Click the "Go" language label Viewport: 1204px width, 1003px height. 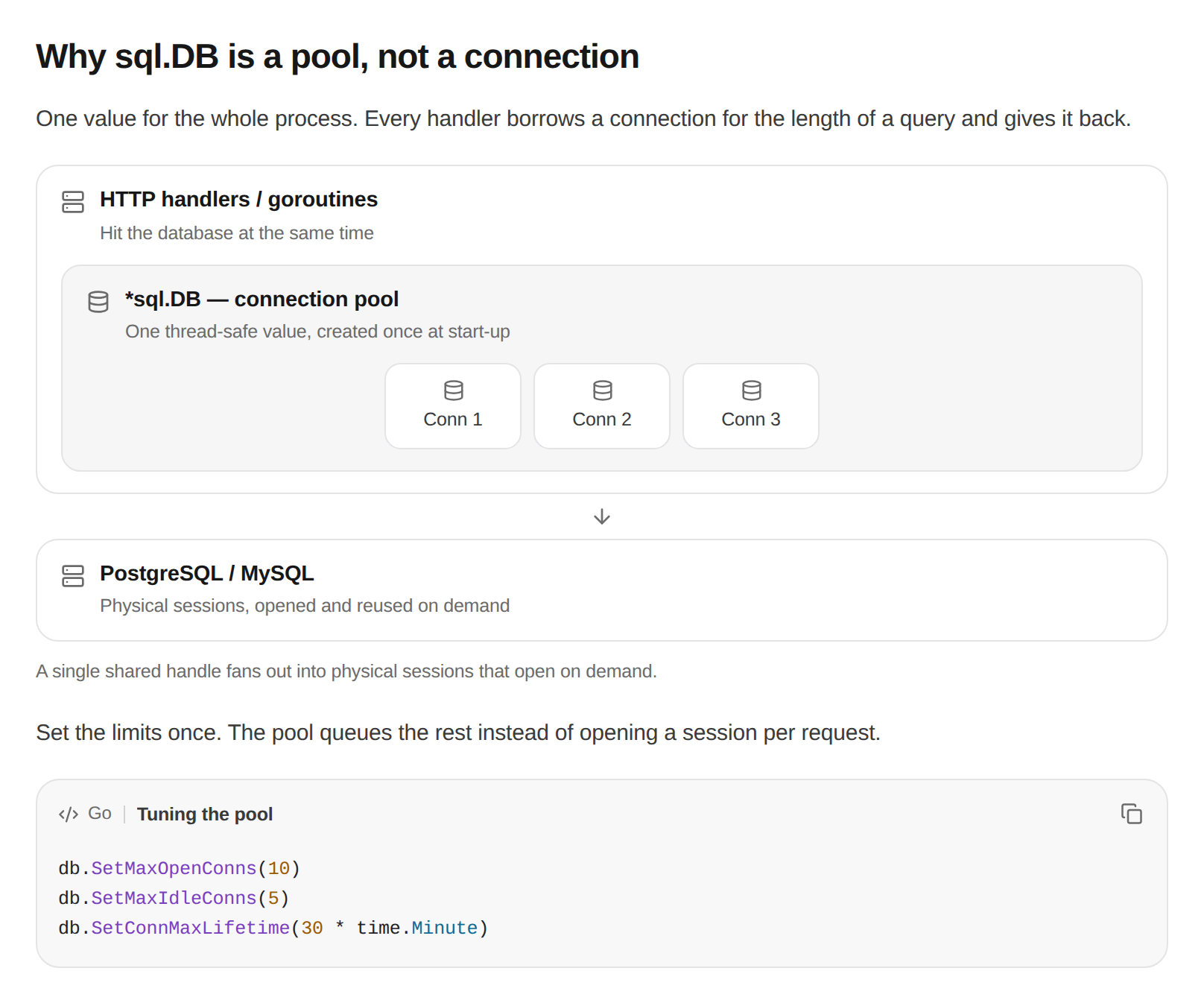point(100,814)
